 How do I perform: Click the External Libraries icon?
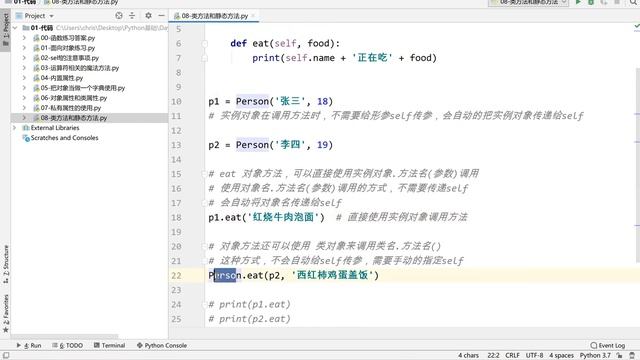26,128
